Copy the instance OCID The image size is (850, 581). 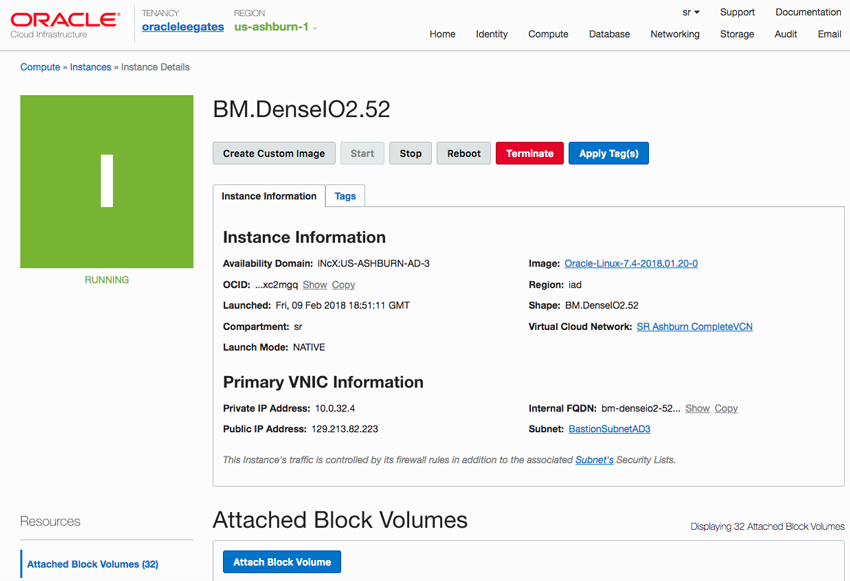343,285
